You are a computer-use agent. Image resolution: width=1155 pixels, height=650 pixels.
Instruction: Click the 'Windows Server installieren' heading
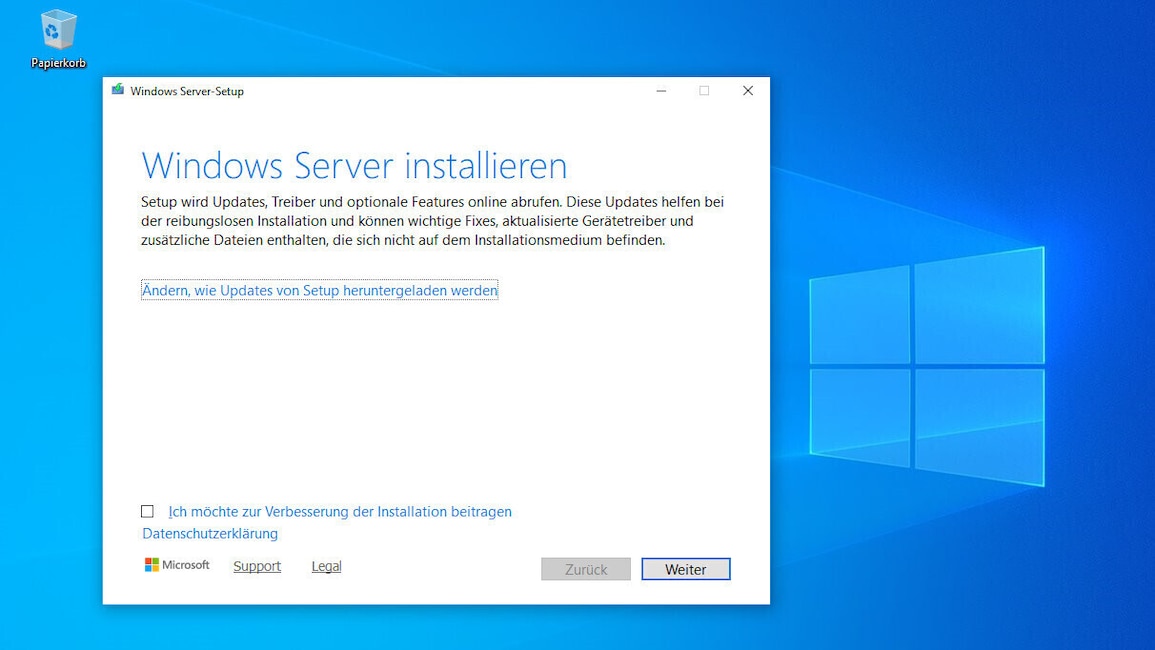click(x=354, y=165)
